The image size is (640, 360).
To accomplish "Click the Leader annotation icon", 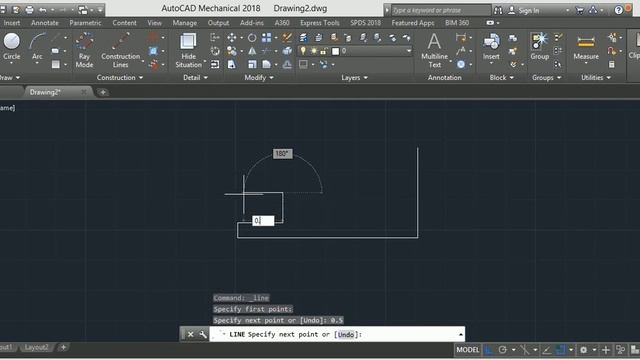I will (x=461, y=51).
